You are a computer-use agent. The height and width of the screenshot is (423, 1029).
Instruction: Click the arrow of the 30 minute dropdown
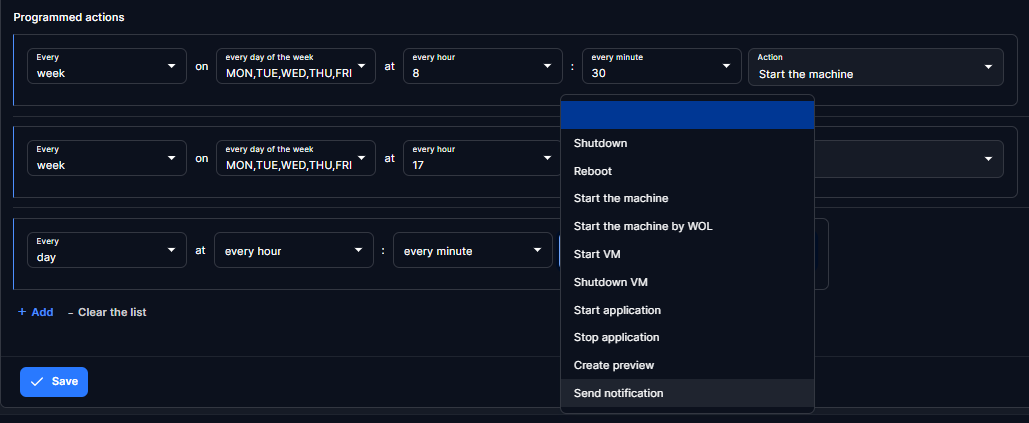pos(726,67)
